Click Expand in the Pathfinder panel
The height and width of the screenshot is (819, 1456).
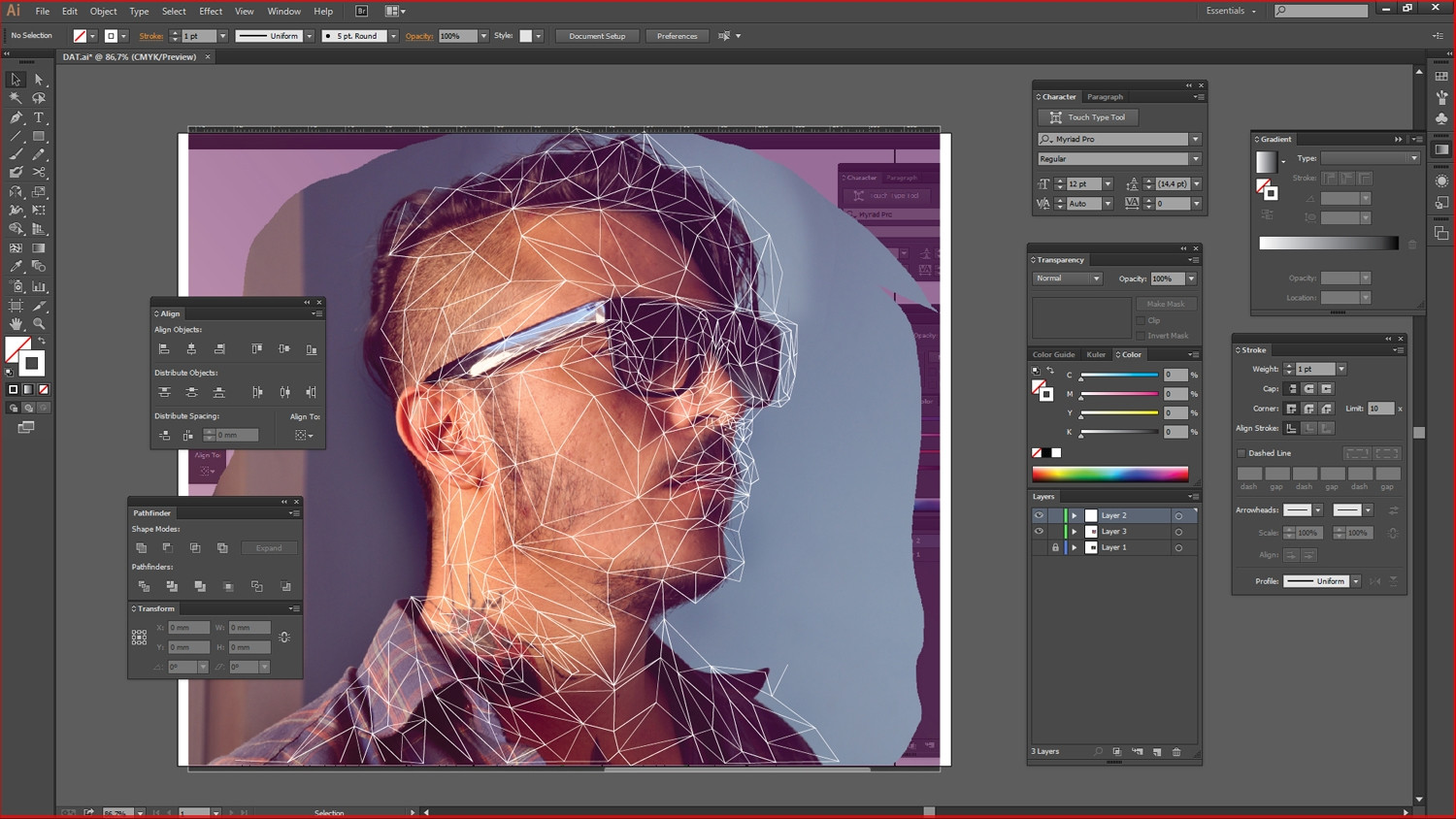pos(269,547)
